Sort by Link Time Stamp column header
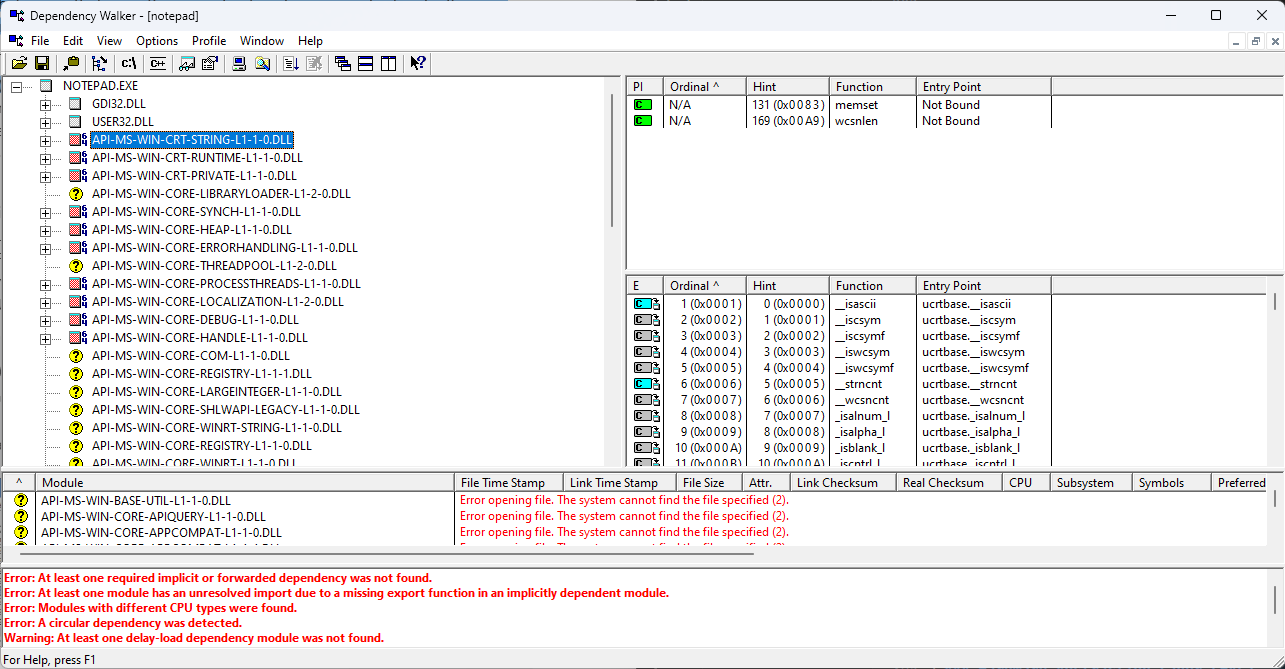 coord(619,483)
